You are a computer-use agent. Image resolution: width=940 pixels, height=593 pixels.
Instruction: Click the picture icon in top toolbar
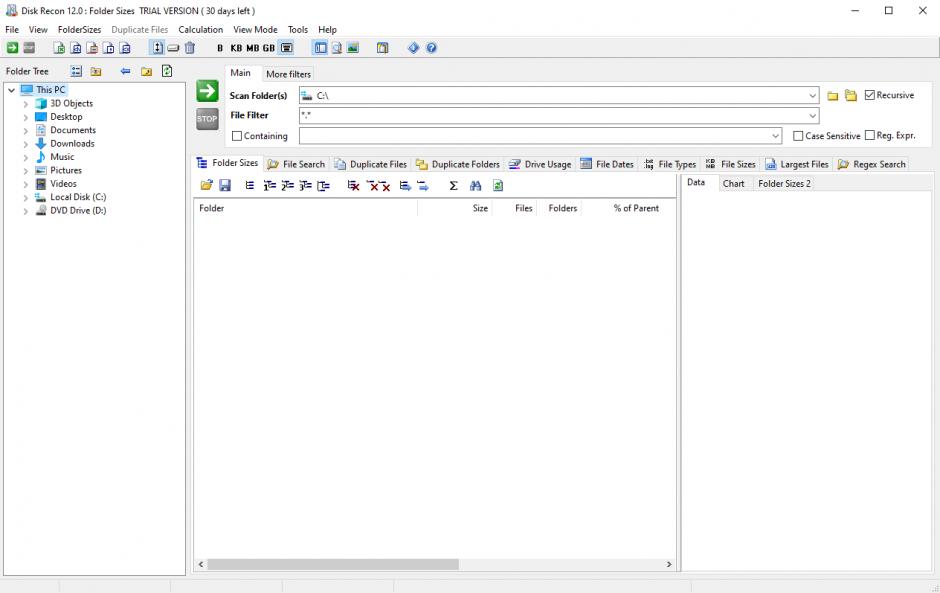point(353,48)
